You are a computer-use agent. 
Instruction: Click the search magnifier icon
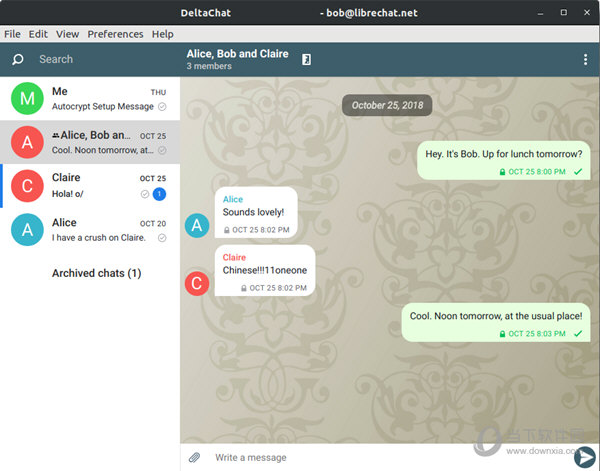pyautogui.click(x=18, y=59)
